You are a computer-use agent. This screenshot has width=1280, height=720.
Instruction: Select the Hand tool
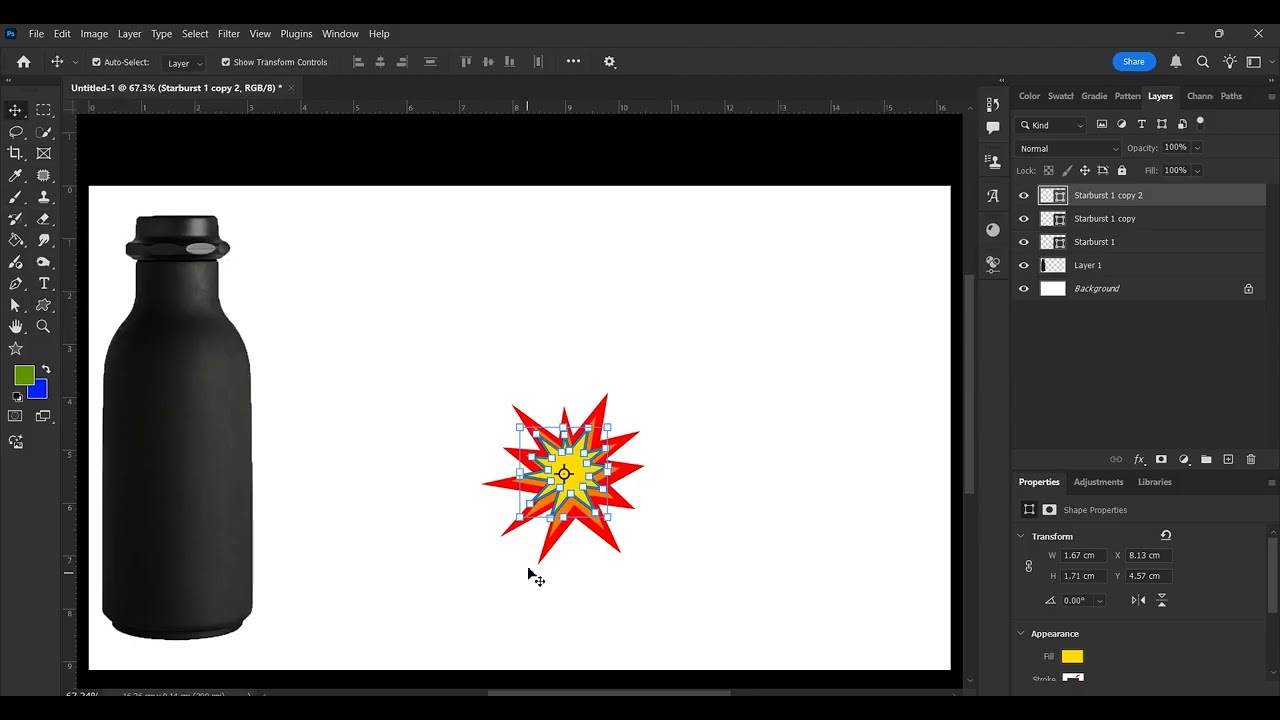pyautogui.click(x=16, y=327)
